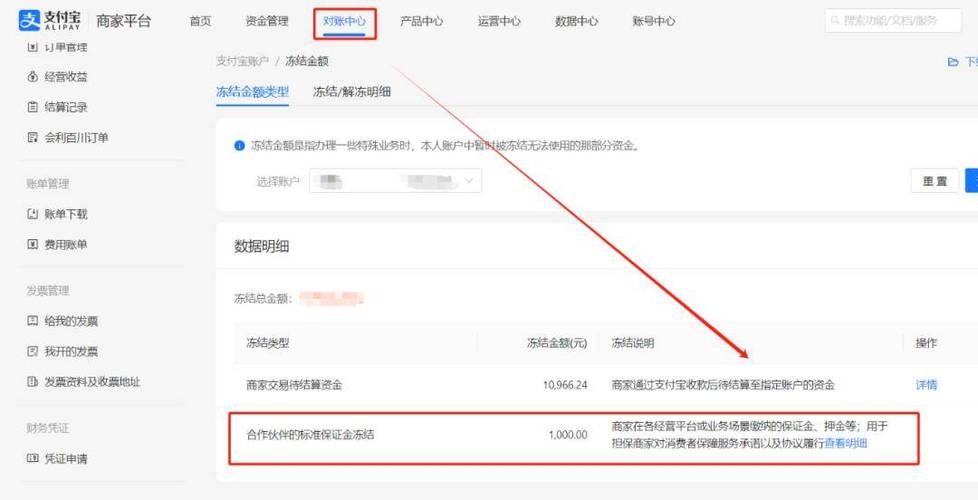
Task: Open 发票资料及收票地址 in the sidebar
Action: (92, 382)
